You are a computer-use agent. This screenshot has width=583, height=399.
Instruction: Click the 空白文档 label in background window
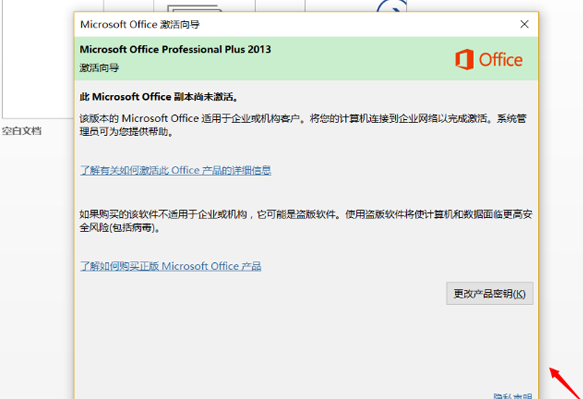pyautogui.click(x=22, y=131)
